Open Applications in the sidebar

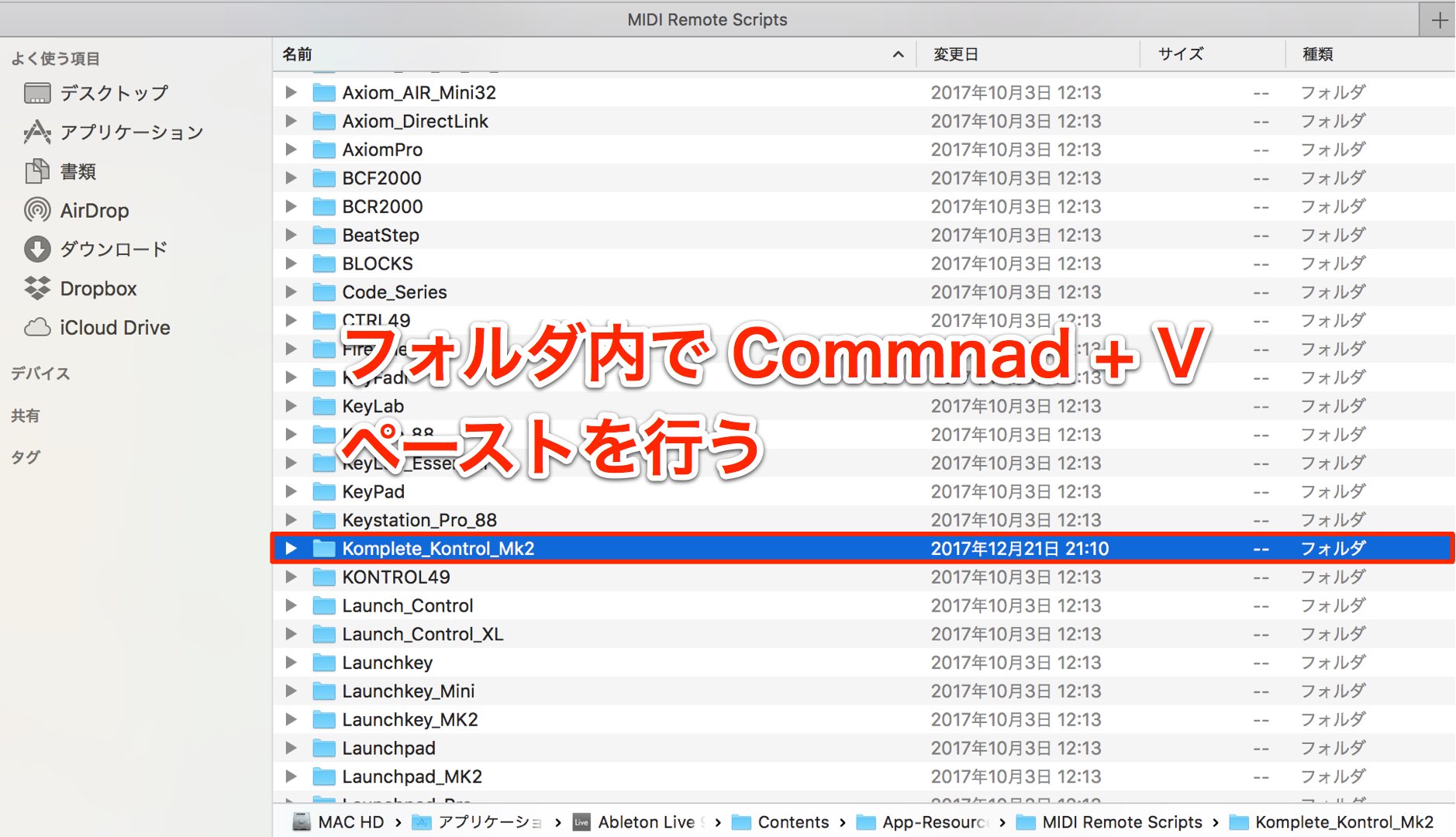tap(114, 133)
